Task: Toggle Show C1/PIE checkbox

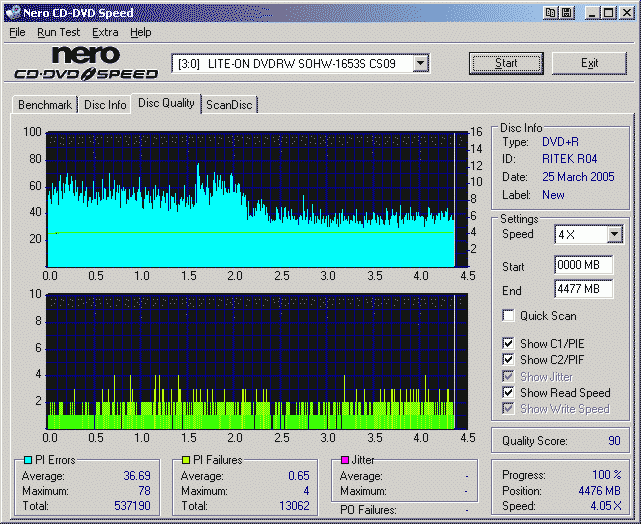Action: pyautogui.click(x=508, y=343)
